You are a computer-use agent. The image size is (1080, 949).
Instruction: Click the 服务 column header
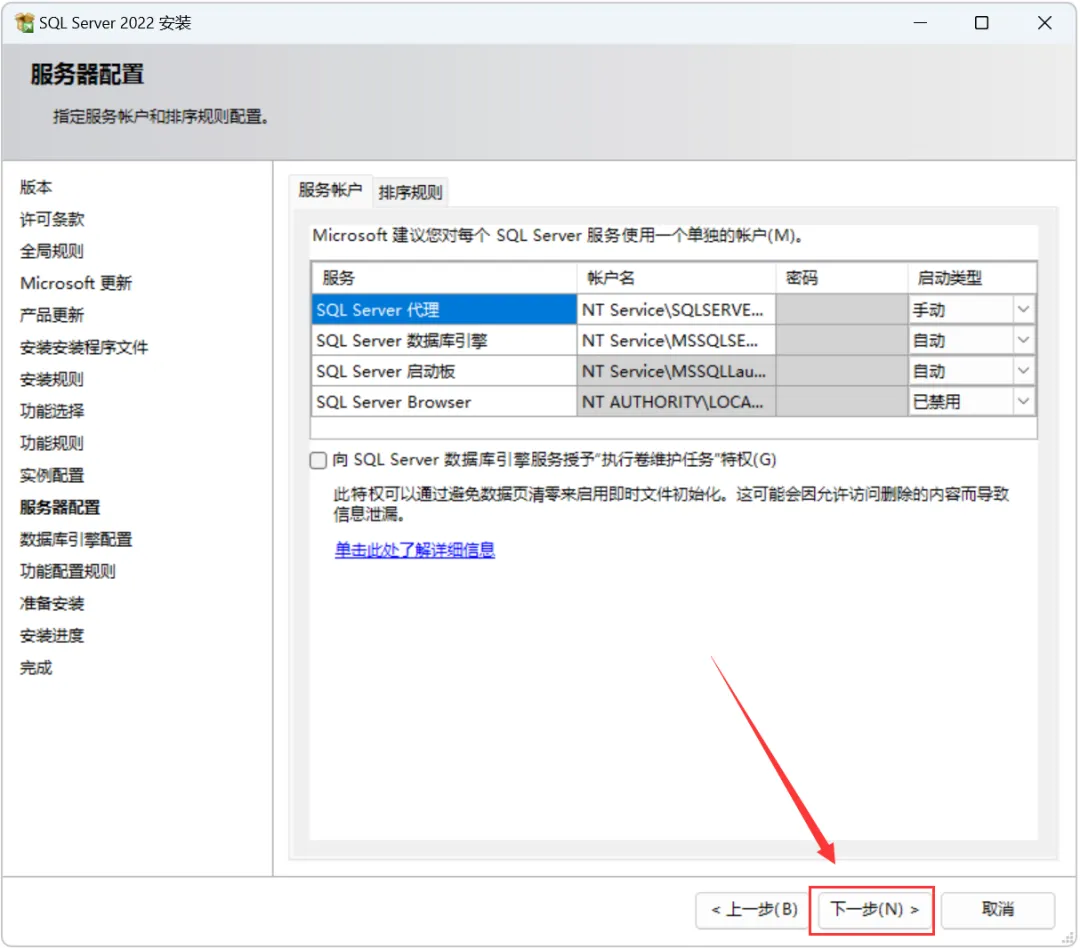pyautogui.click(x=444, y=278)
